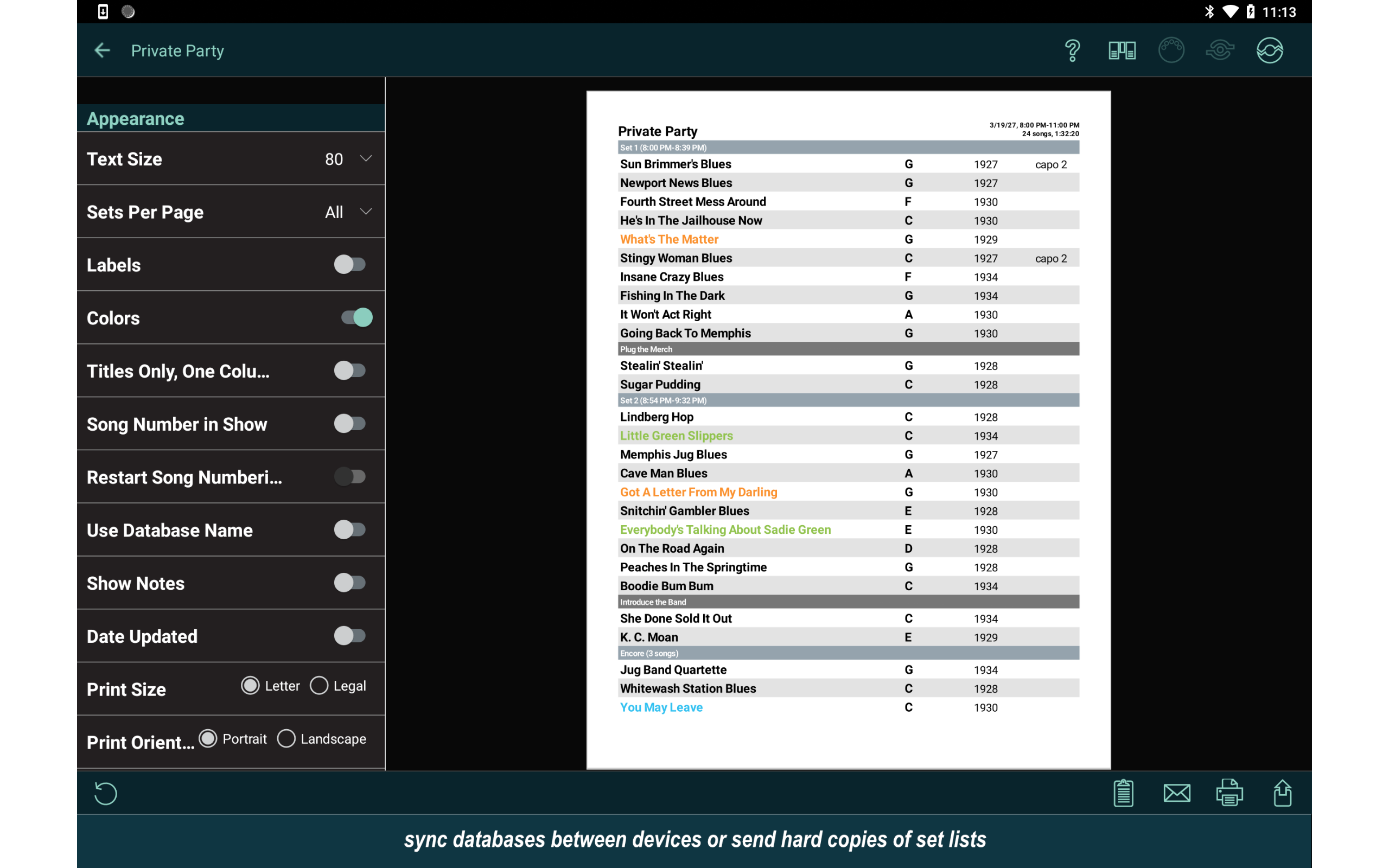
Task: Enable the Labels switch
Action: tap(349, 265)
